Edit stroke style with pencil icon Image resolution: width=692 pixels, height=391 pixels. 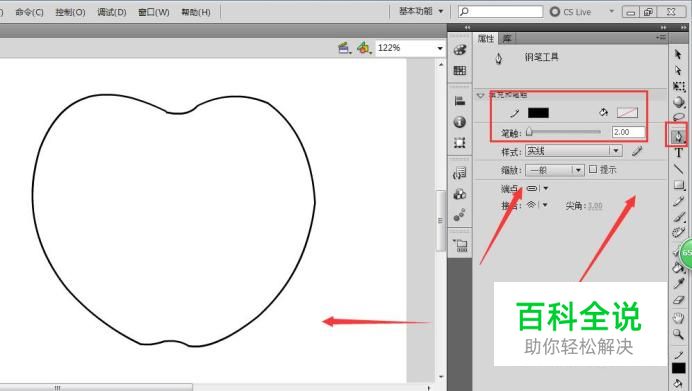tap(636, 151)
